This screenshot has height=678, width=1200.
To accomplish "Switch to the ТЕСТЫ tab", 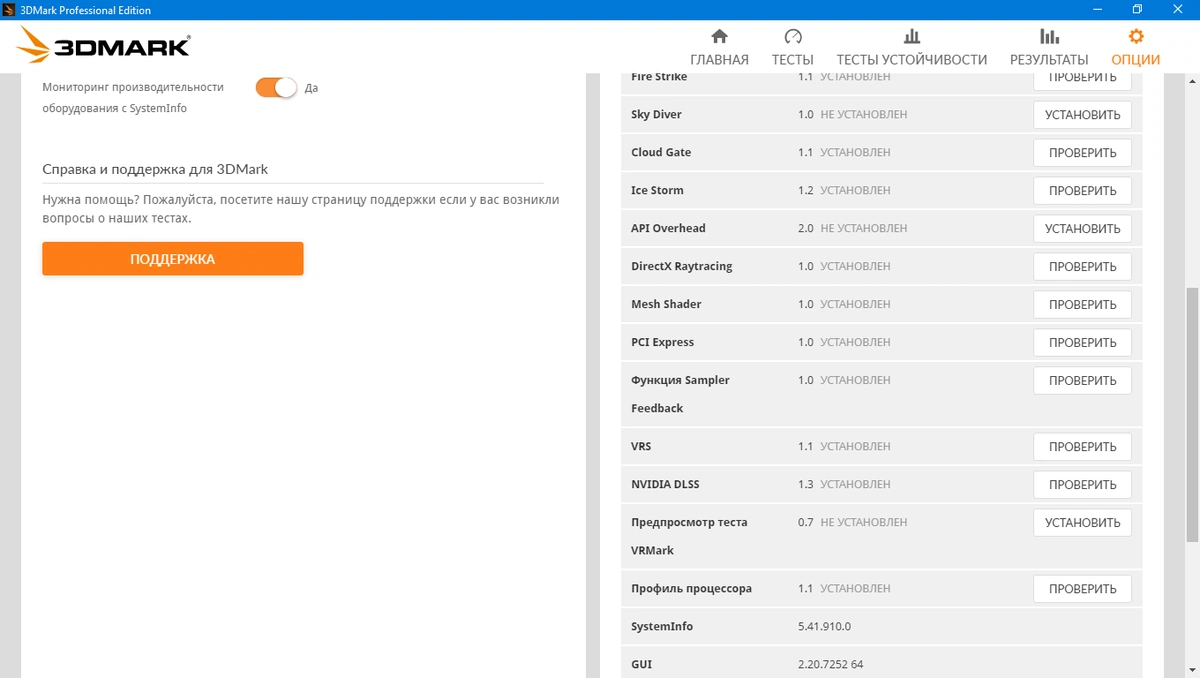I will (792, 47).
